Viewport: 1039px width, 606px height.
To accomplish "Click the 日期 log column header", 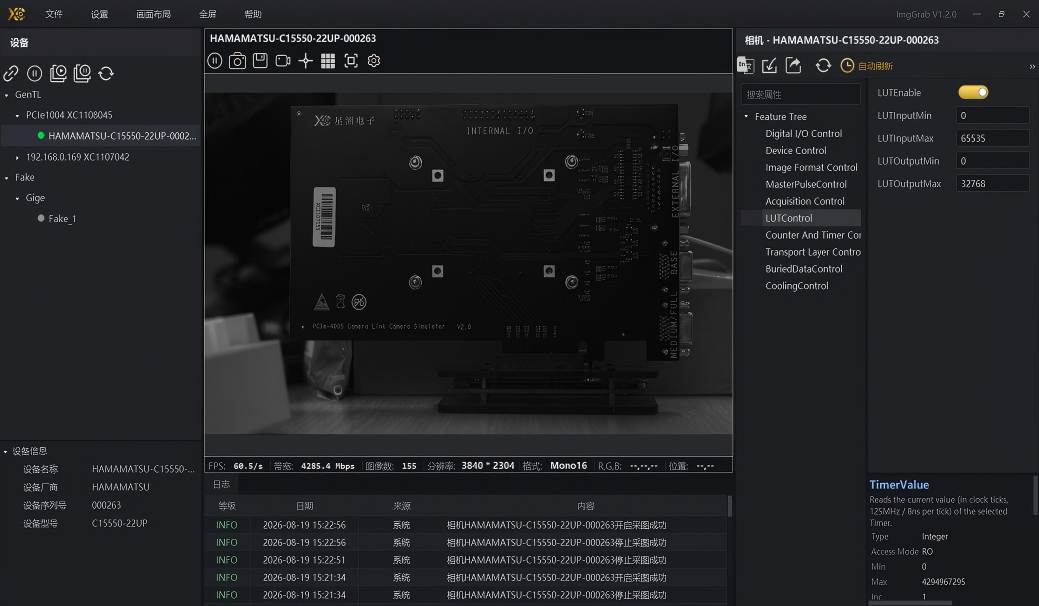I will coord(304,506).
